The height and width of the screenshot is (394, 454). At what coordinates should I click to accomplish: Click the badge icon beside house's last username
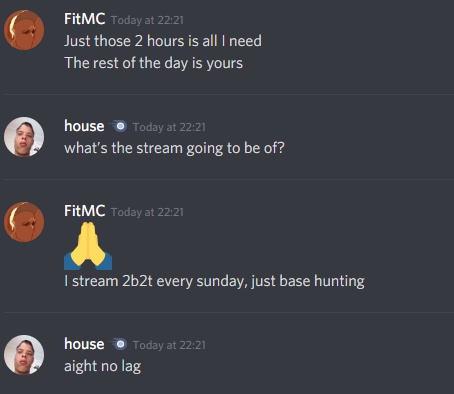click(119, 344)
